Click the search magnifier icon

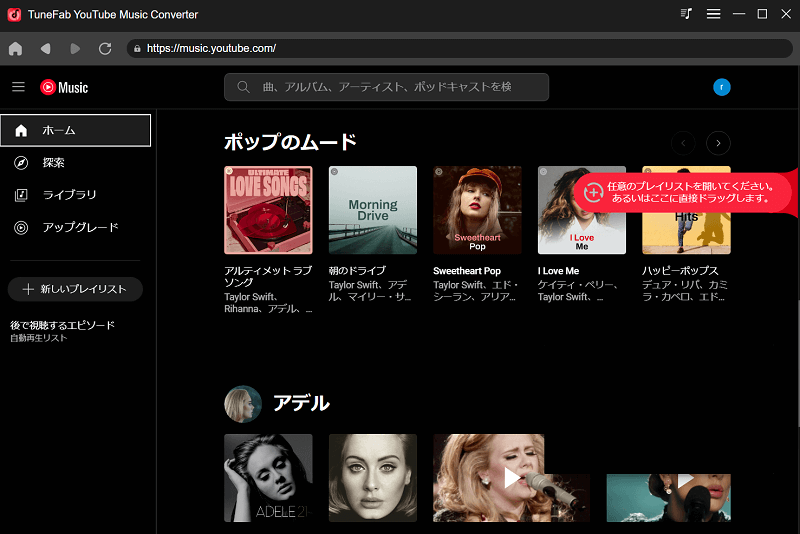point(243,87)
